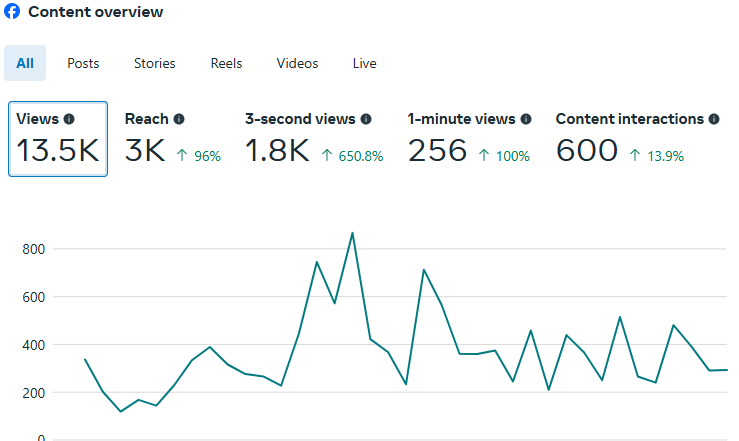The height and width of the screenshot is (441, 739).
Task: Open the 3-second views info tooltip icon
Action: [366, 119]
